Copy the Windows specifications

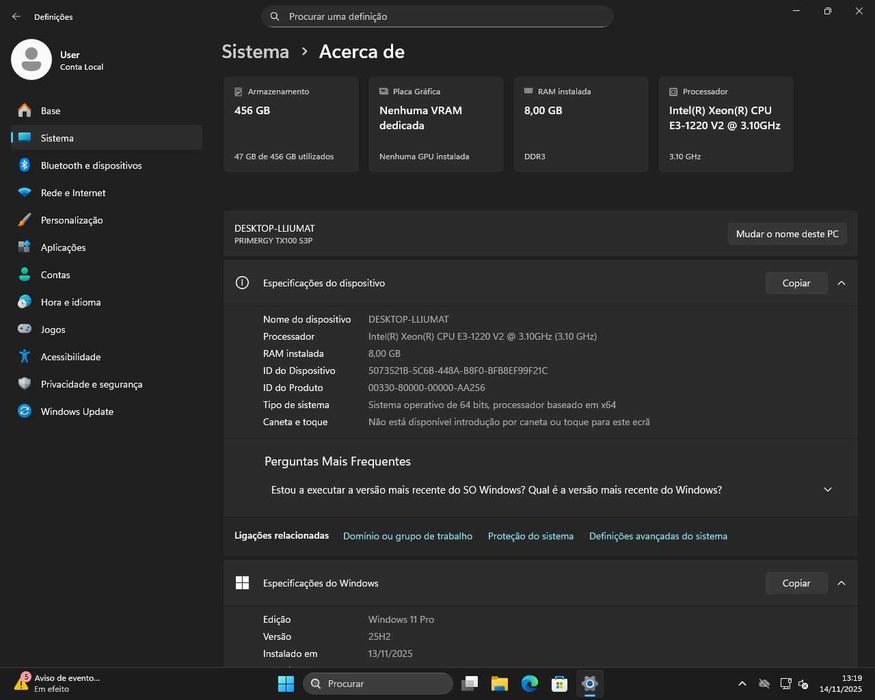[796, 583]
